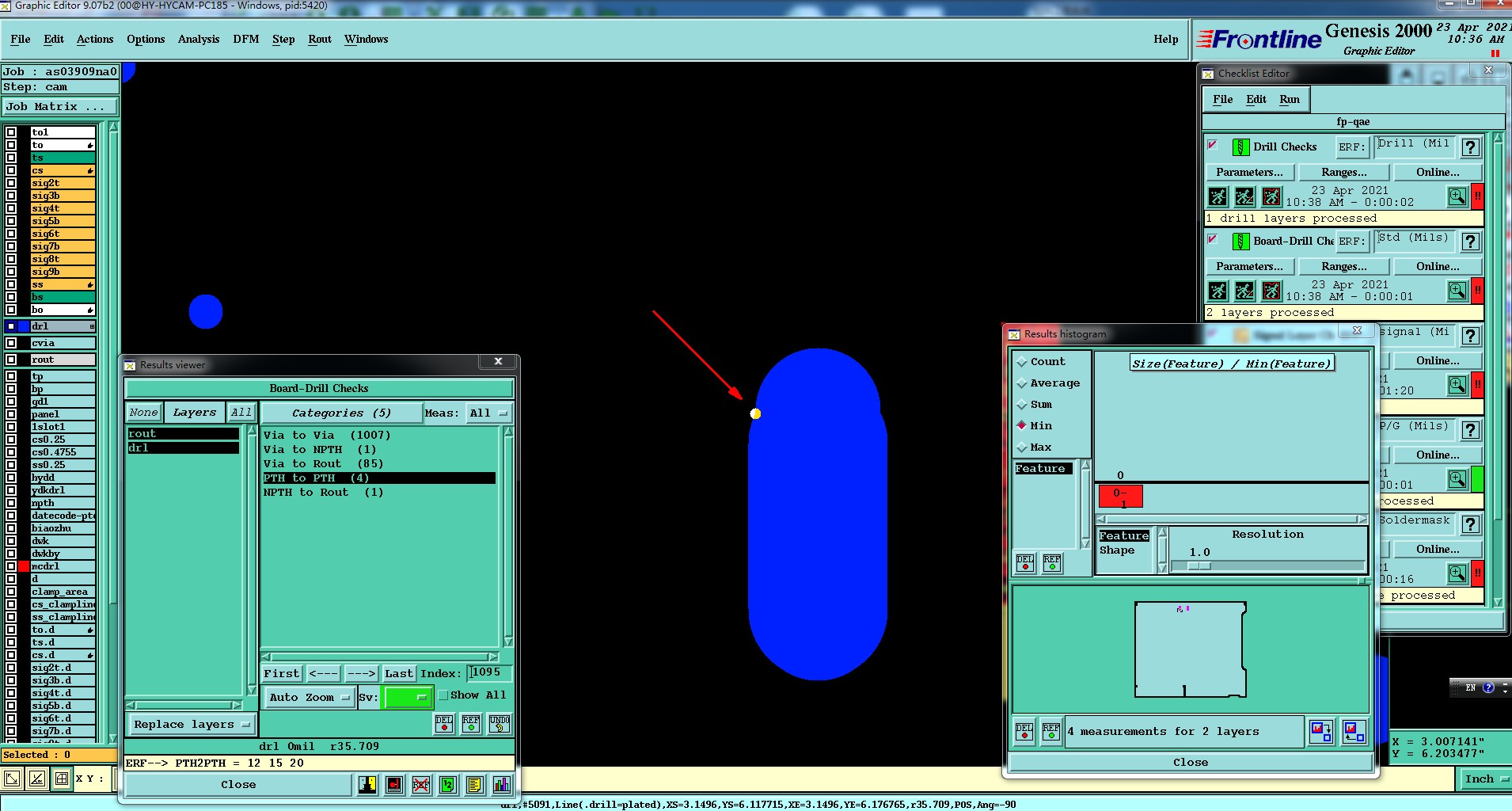Click REF icon below Feature list in histogram
The image size is (1512, 811).
pyautogui.click(x=1052, y=562)
